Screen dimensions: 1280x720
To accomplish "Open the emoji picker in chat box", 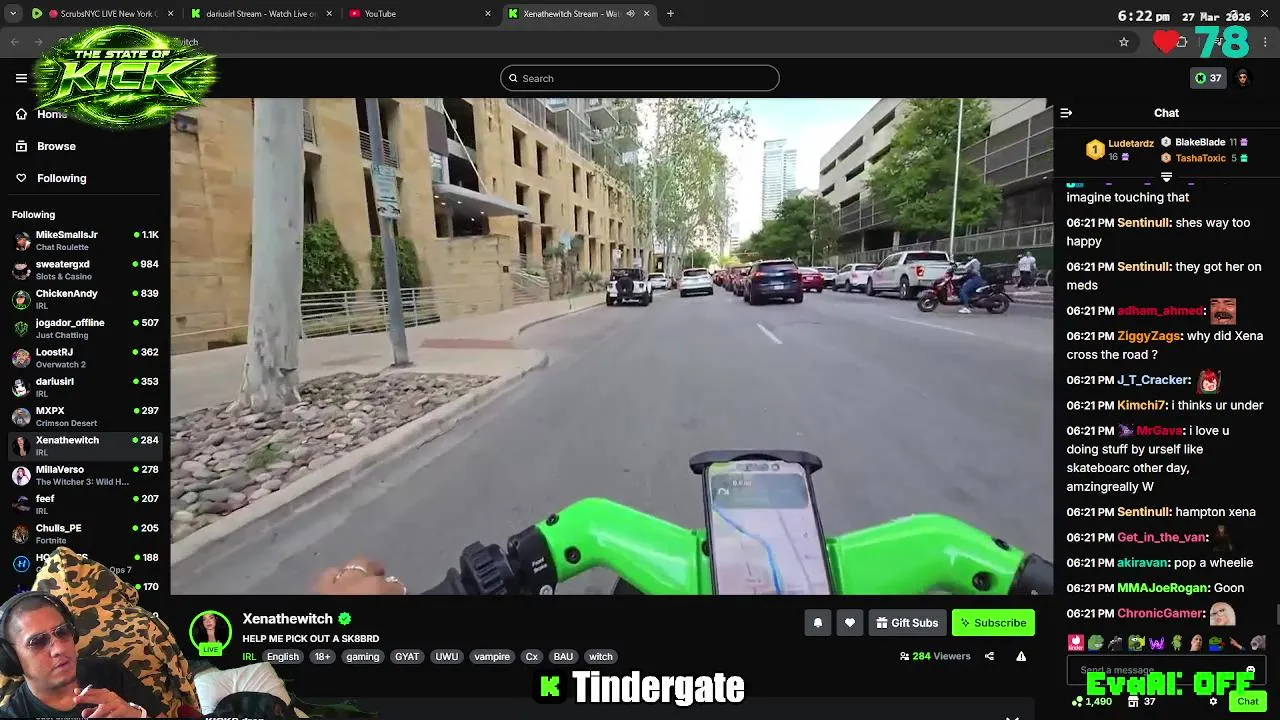I will 1250,670.
